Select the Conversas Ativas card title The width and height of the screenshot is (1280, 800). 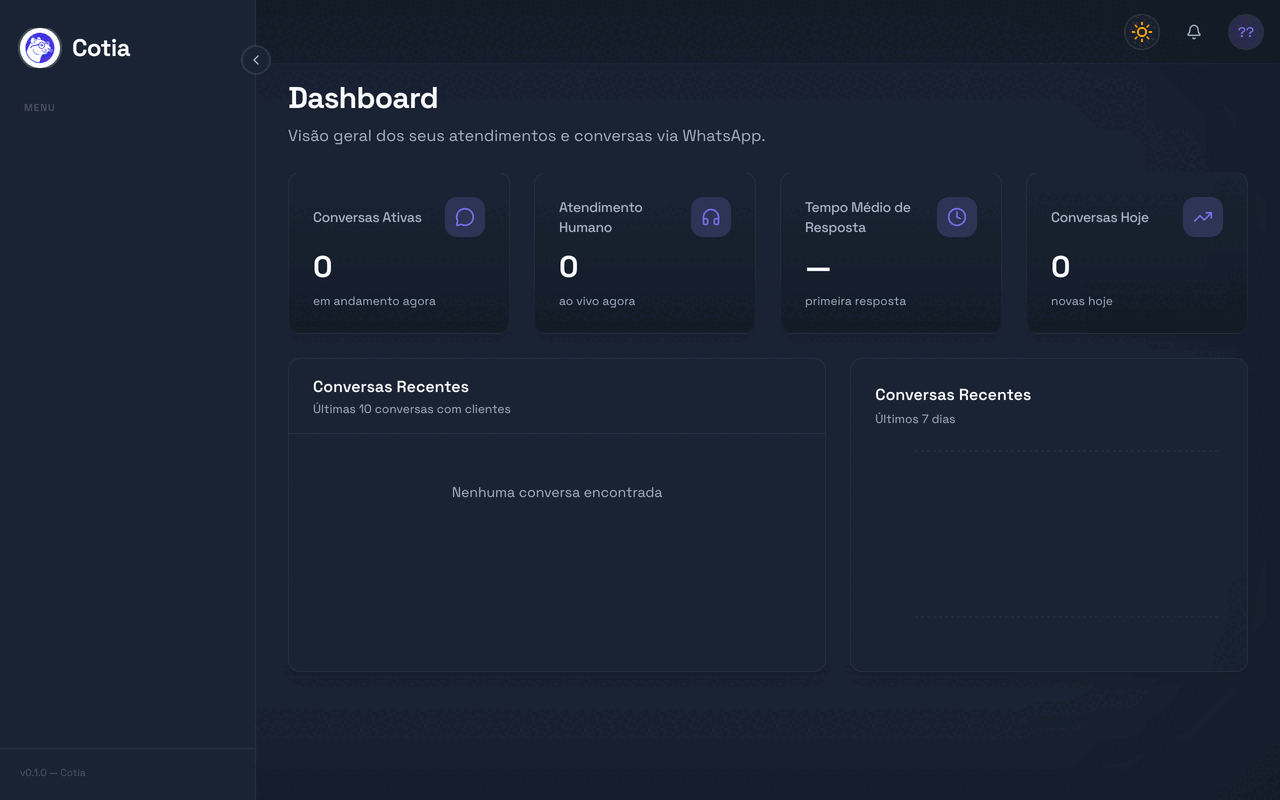point(367,217)
